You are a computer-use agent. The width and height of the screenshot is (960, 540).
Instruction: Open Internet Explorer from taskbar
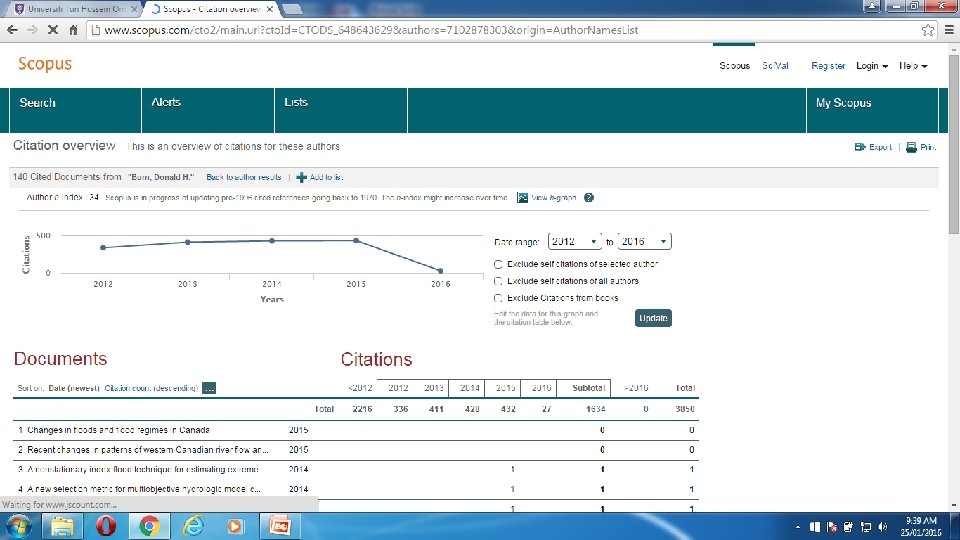pos(193,527)
